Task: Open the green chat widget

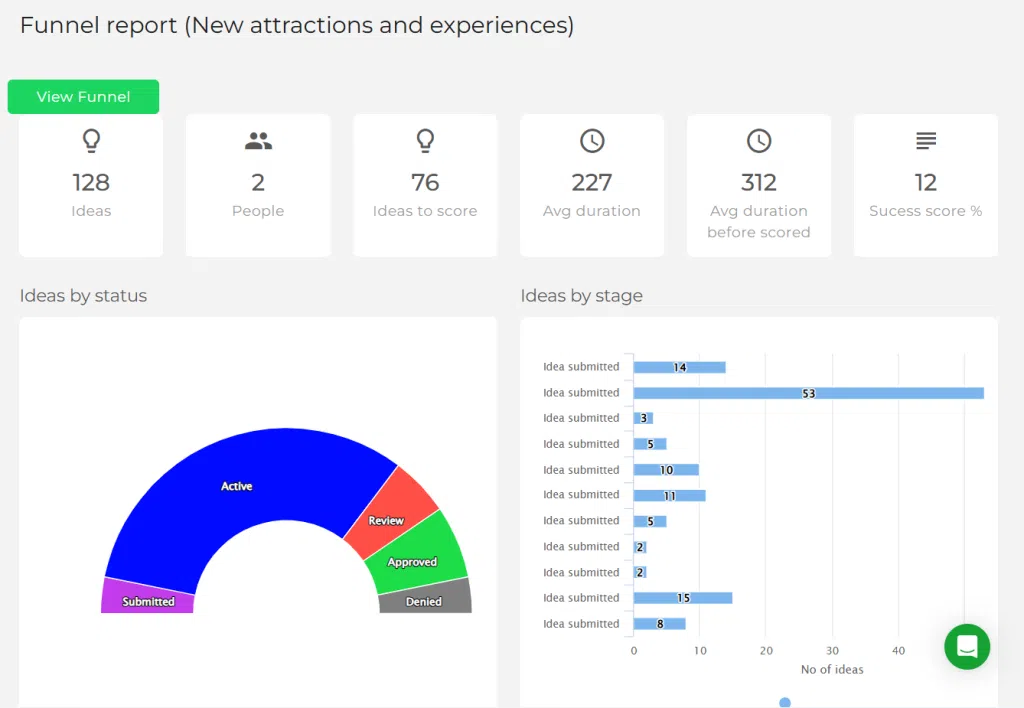Action: pos(967,647)
